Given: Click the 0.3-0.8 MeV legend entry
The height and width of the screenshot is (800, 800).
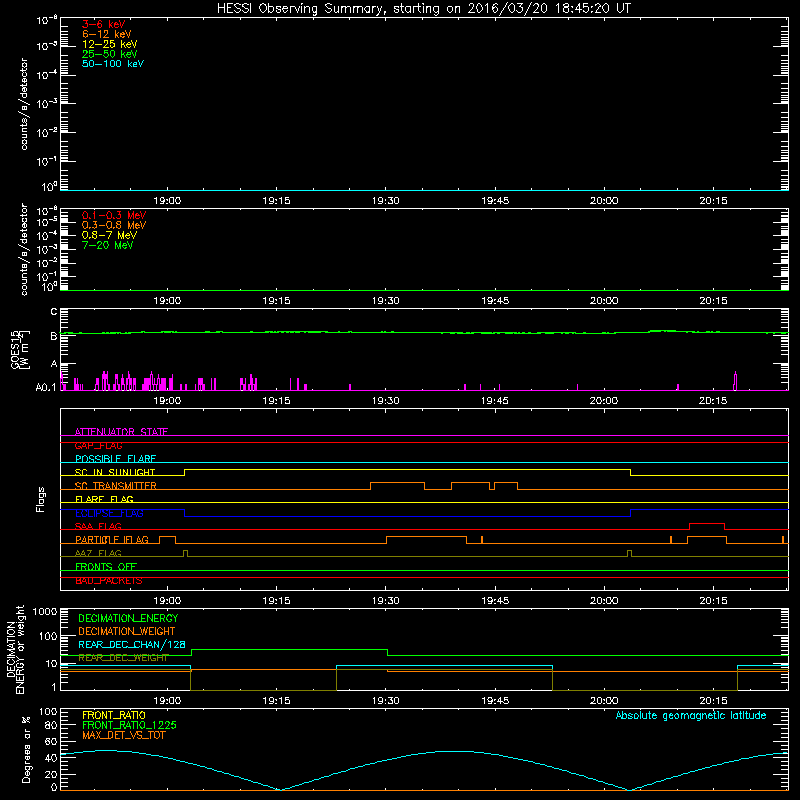Looking at the screenshot, I should pos(114,225).
